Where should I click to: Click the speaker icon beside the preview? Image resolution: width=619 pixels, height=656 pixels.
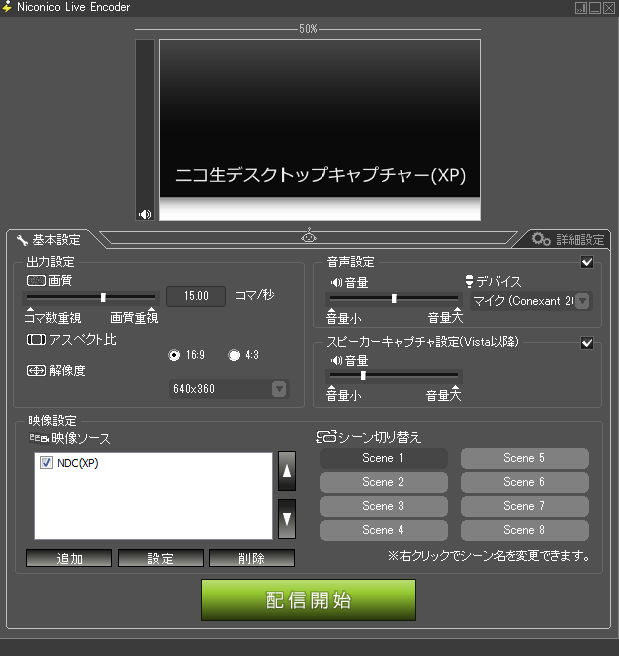point(145,215)
